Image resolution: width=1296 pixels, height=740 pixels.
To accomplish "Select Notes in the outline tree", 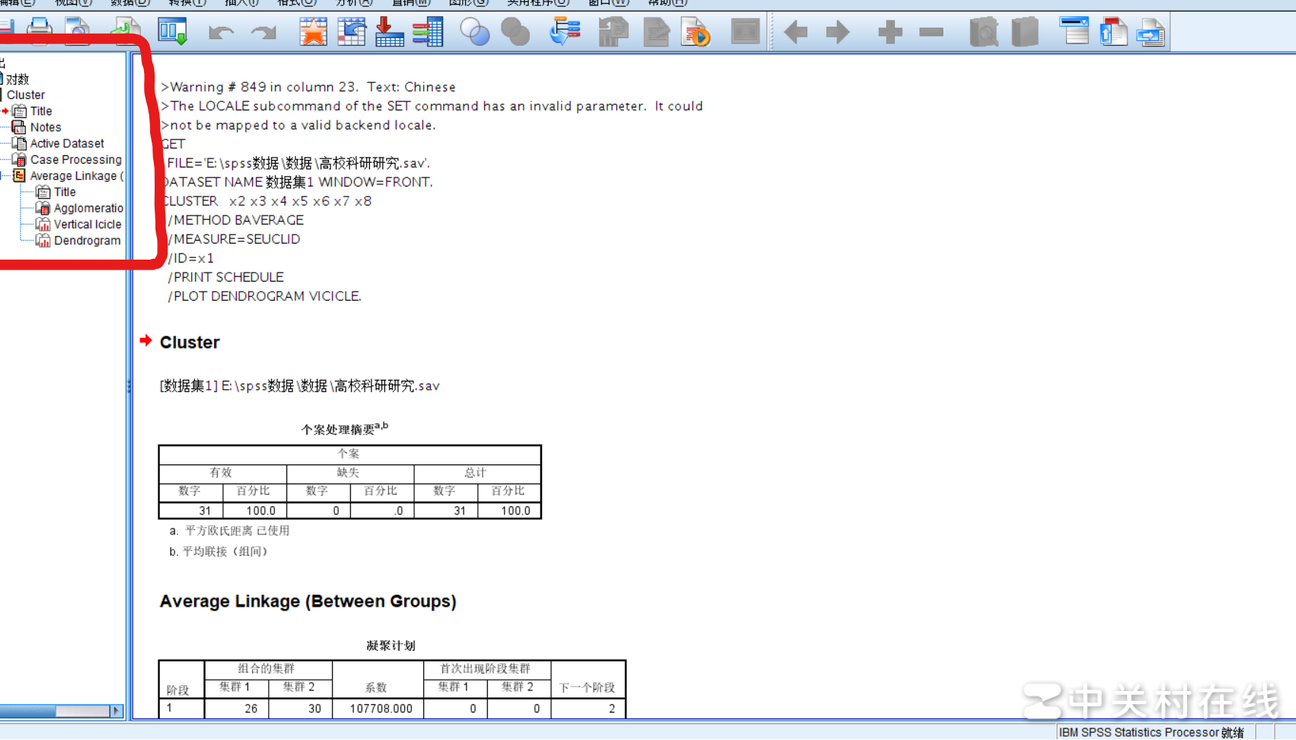I will point(45,127).
